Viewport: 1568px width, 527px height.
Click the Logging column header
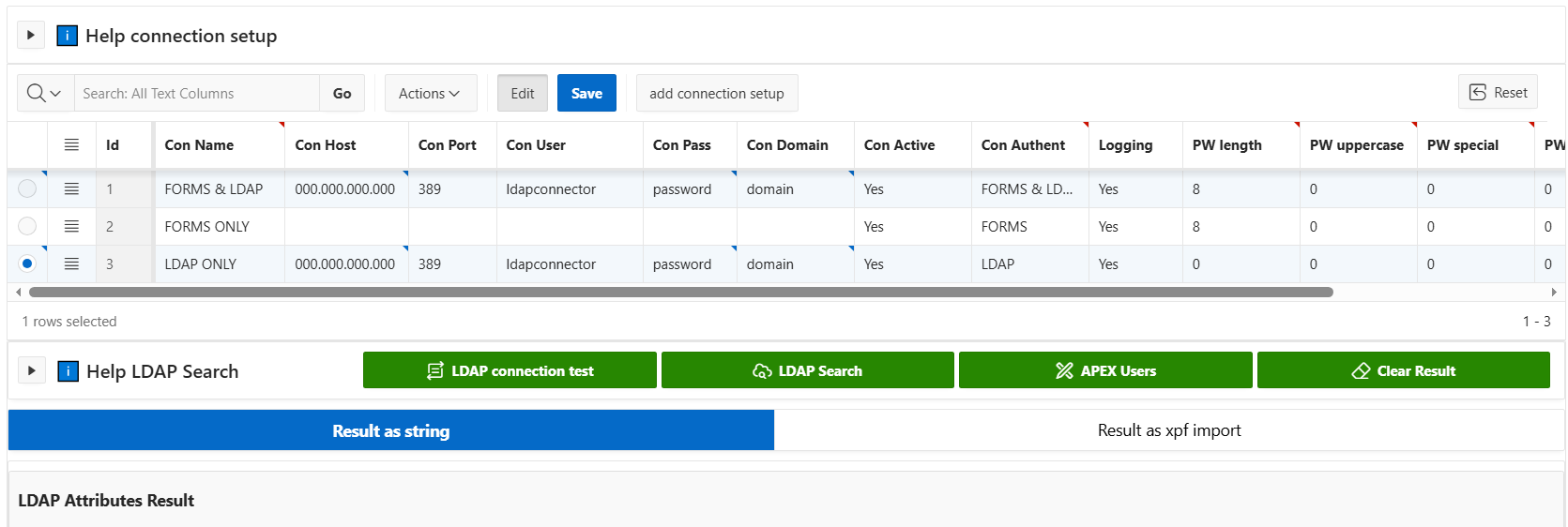pos(1135,144)
